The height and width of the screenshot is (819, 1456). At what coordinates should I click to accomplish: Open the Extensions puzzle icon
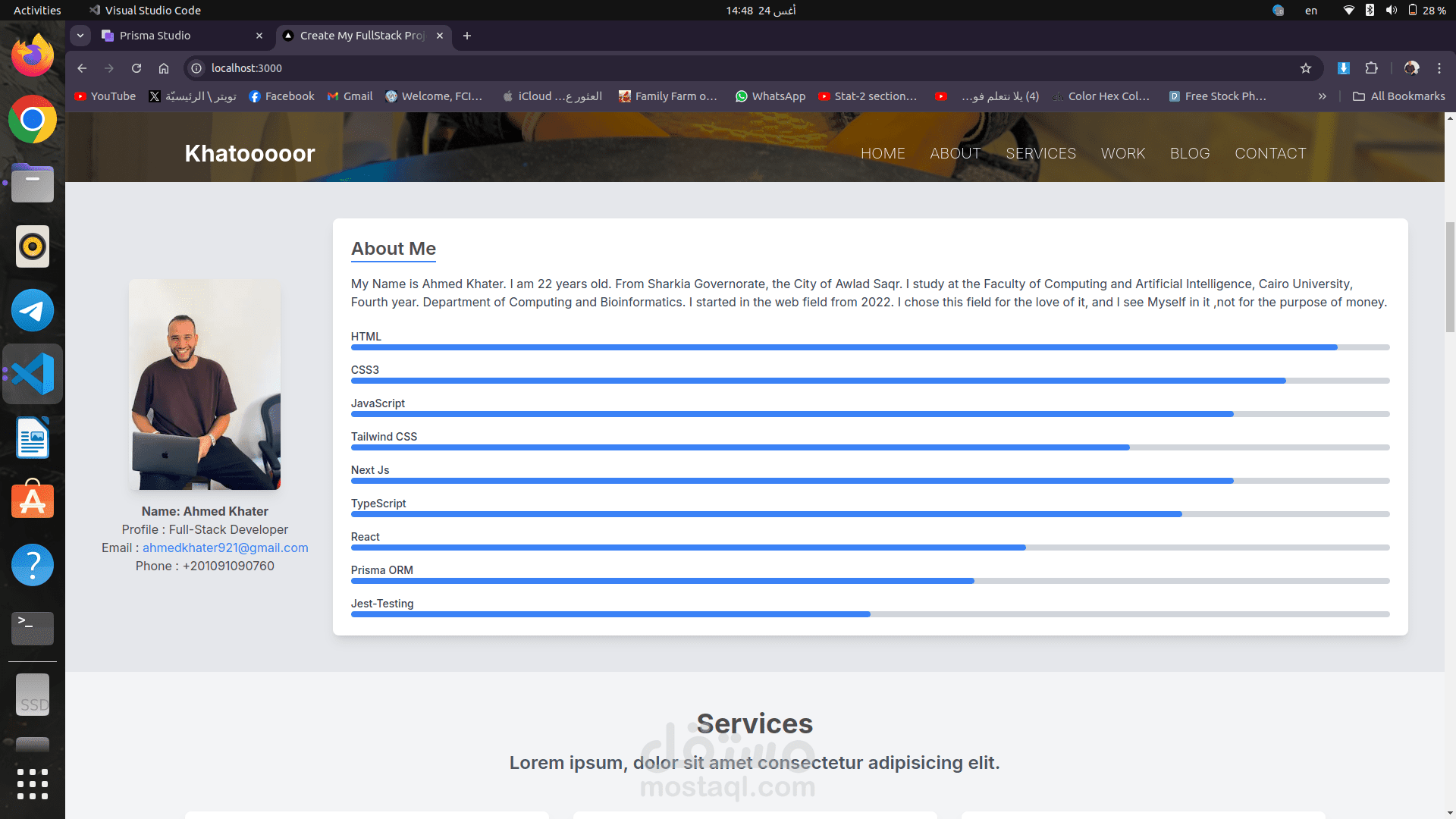click(x=1371, y=68)
